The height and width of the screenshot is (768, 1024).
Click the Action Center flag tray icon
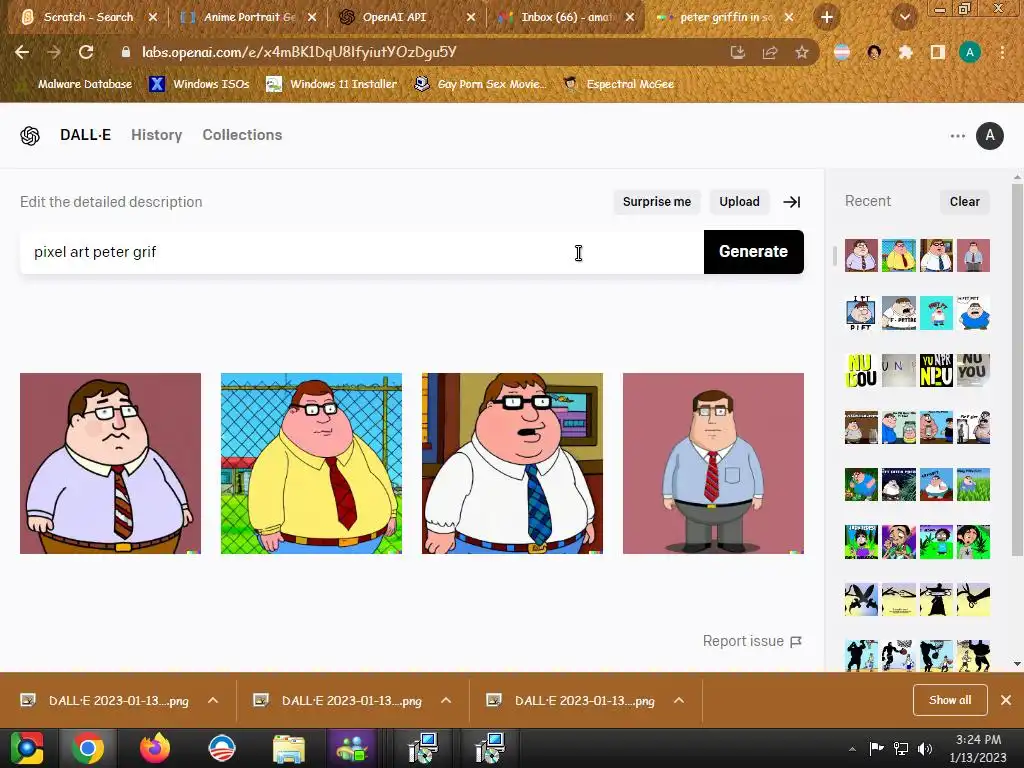(876, 748)
